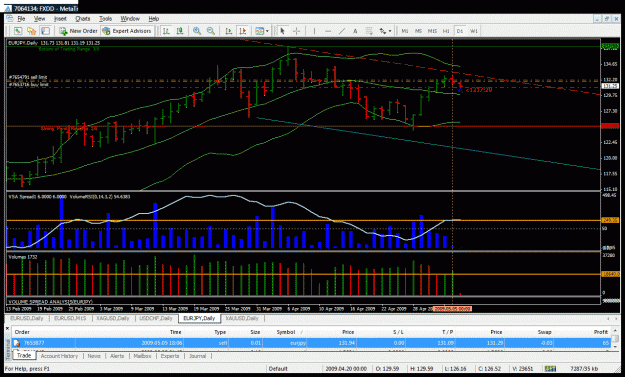
Task: Sort orders by Swap column
Action: click(x=544, y=332)
